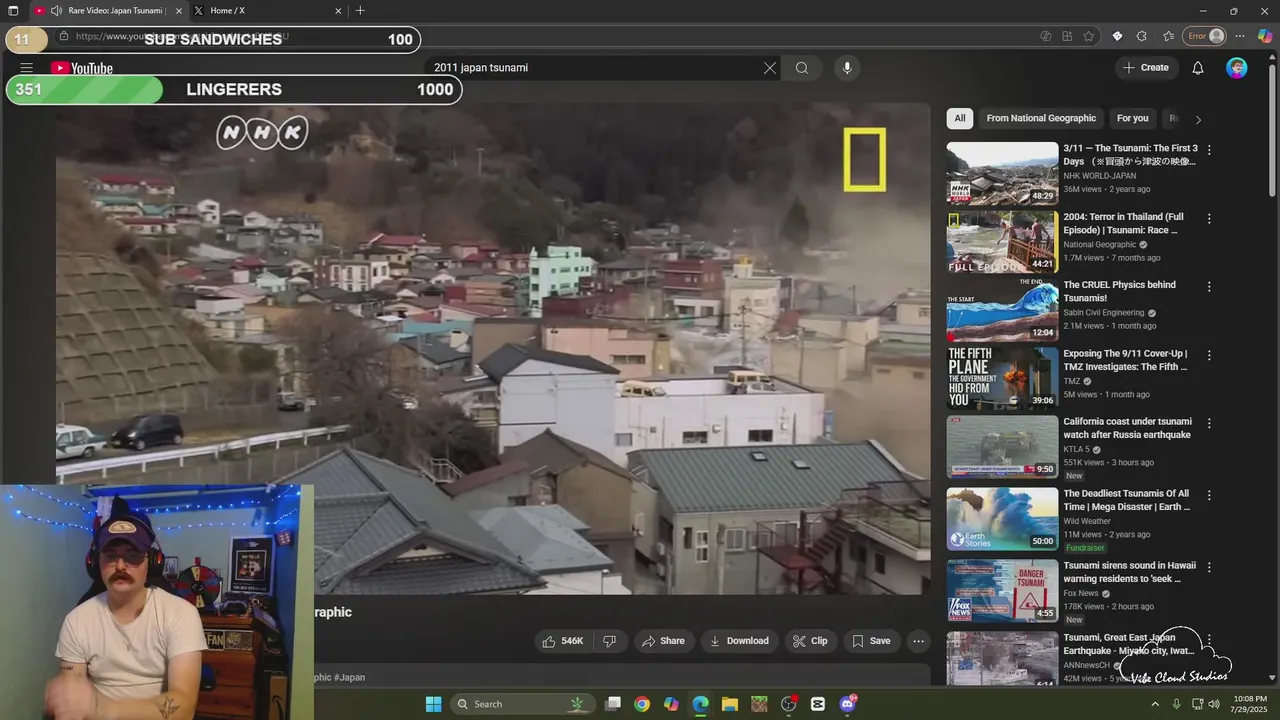Clear the YouTube search box text

tap(770, 68)
